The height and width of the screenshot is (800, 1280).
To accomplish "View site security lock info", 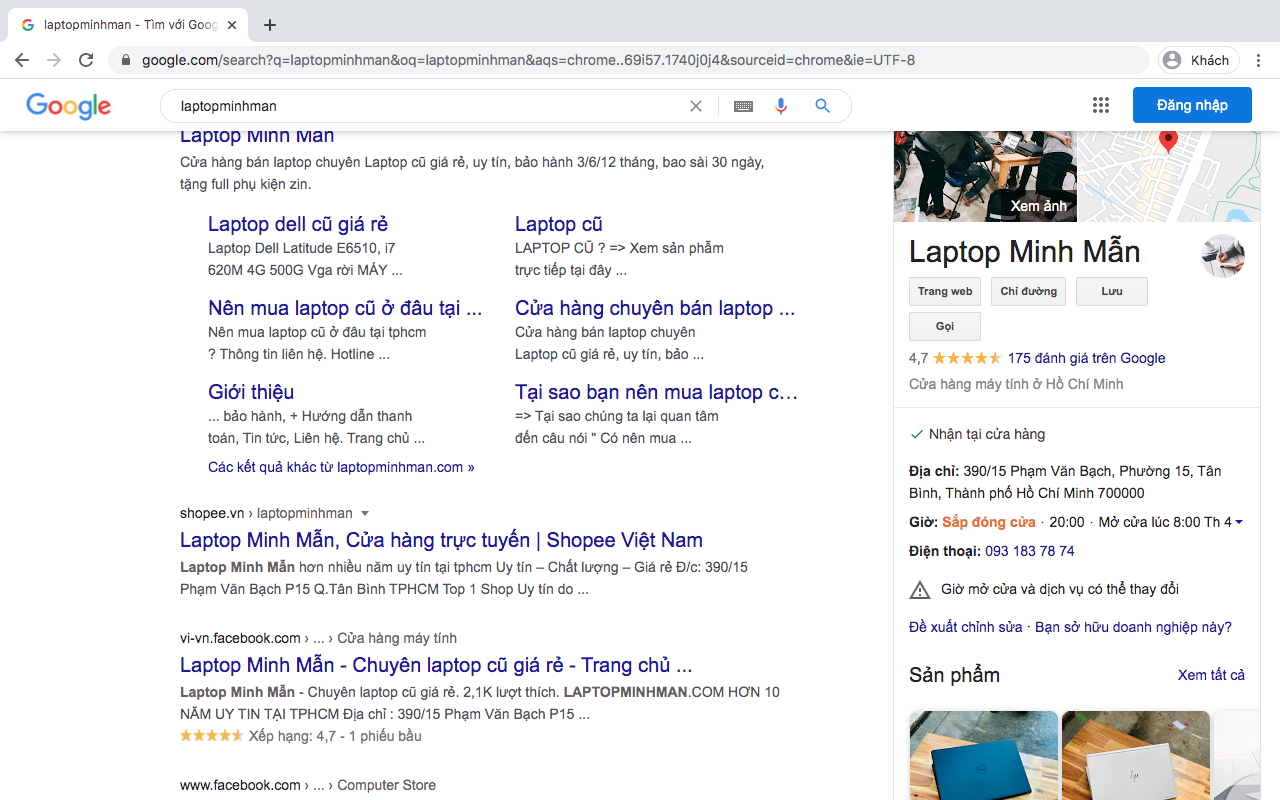I will [x=126, y=60].
